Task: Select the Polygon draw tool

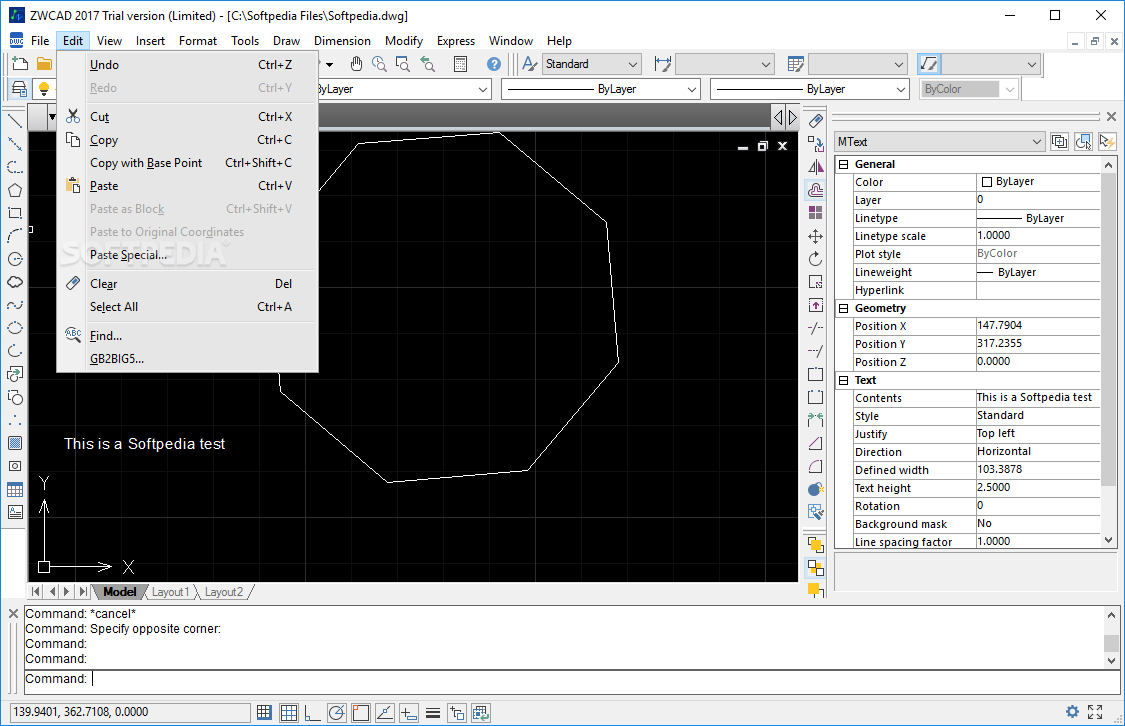Action: tap(14, 190)
